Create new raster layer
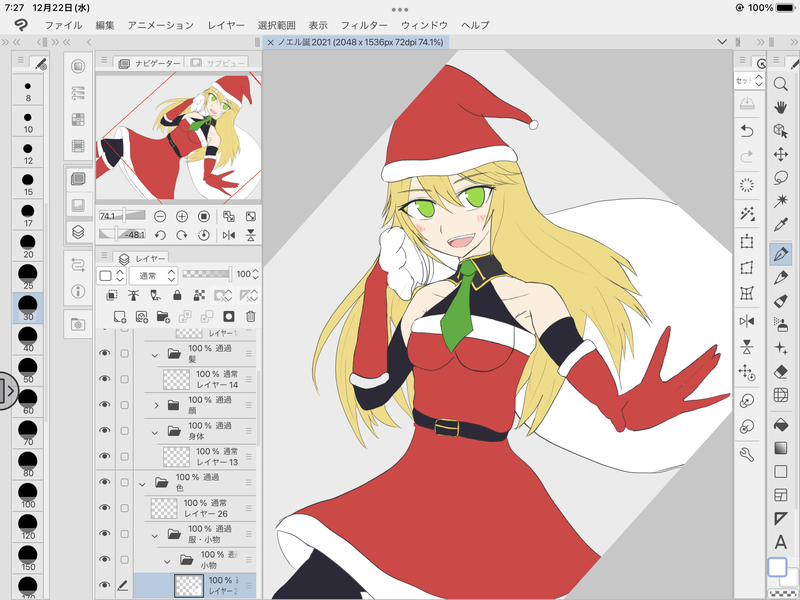 coord(119,317)
